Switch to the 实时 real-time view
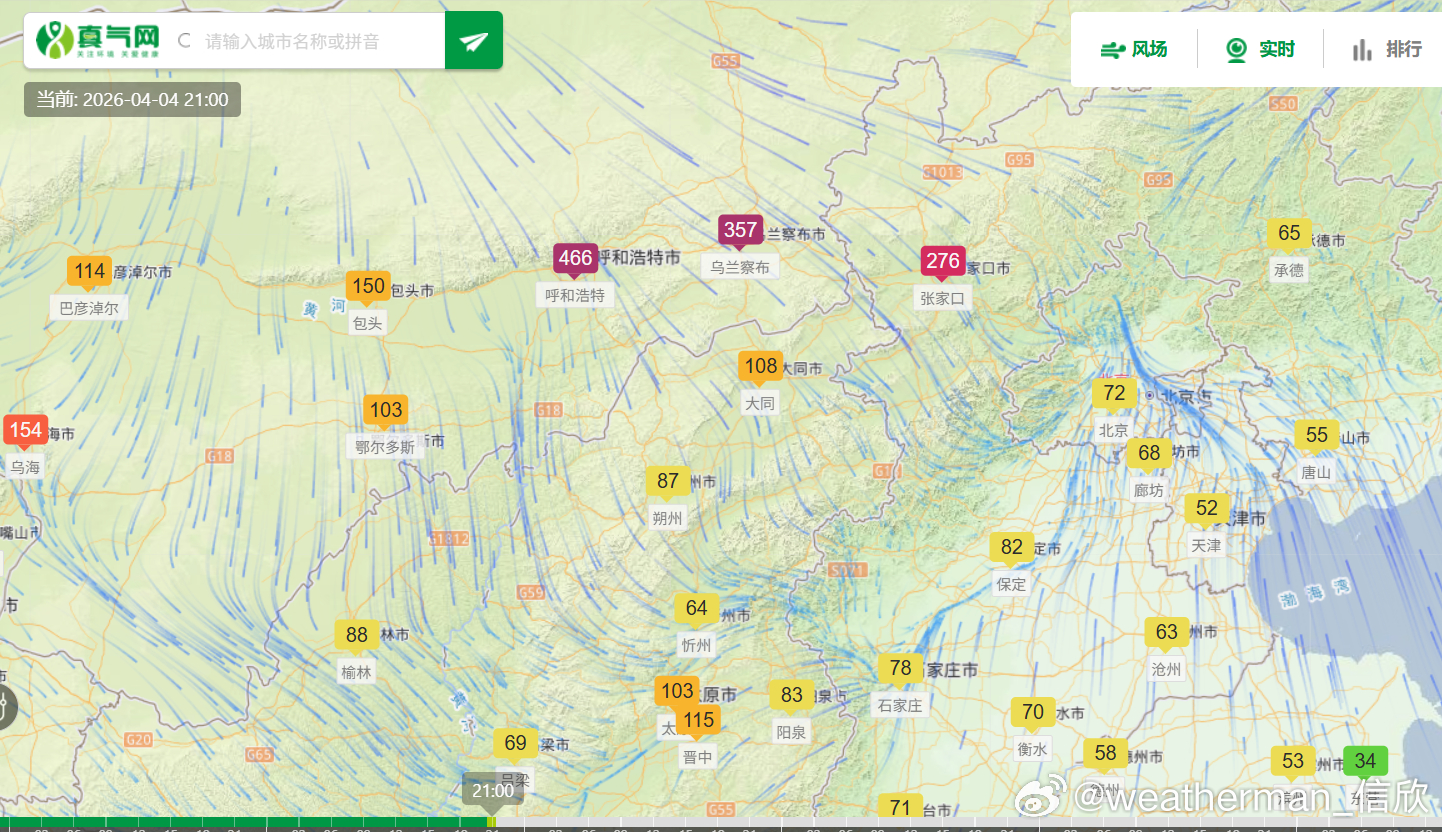 1261,49
